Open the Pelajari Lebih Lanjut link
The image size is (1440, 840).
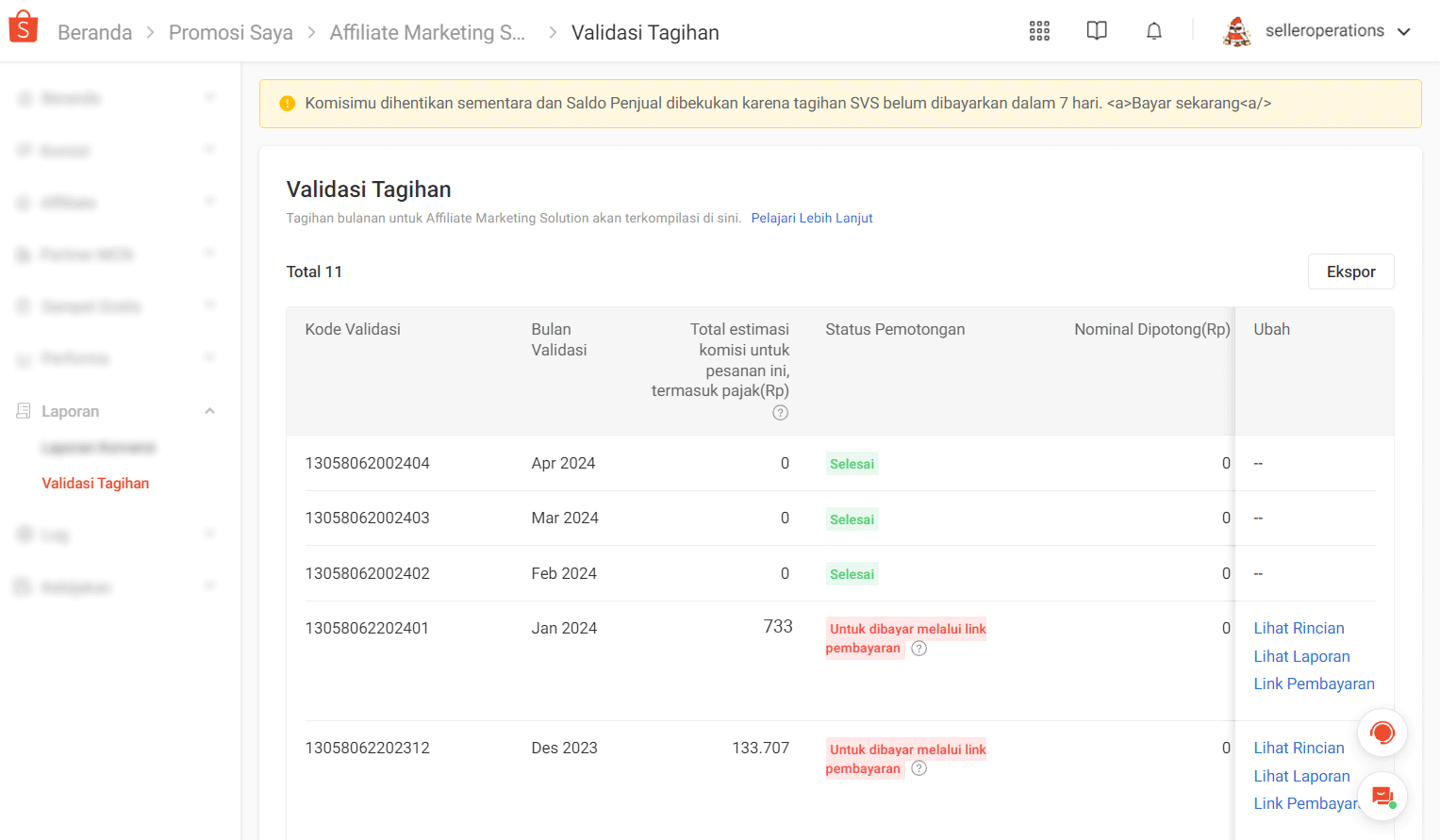[811, 218]
